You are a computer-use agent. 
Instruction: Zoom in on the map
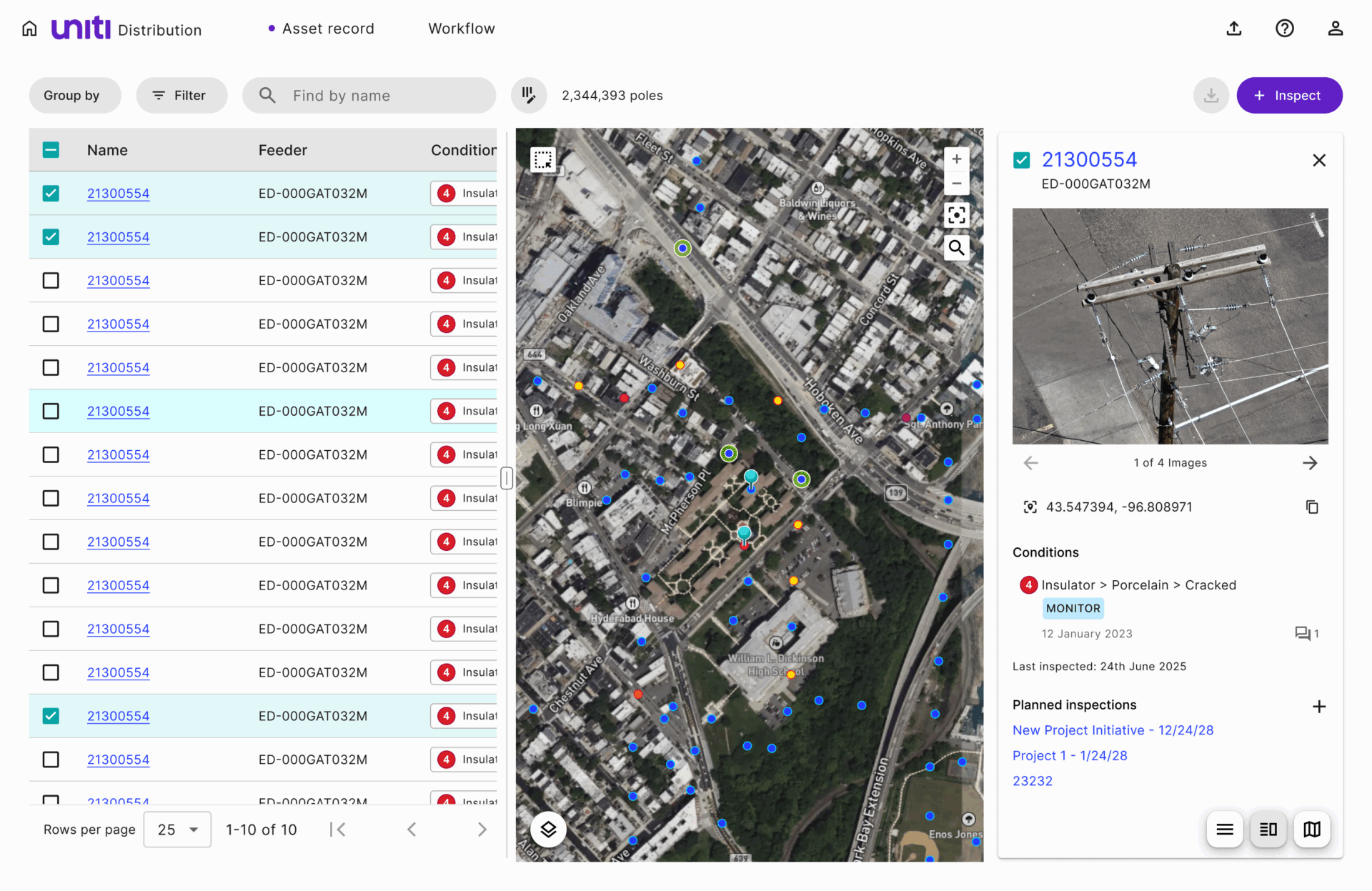click(956, 159)
